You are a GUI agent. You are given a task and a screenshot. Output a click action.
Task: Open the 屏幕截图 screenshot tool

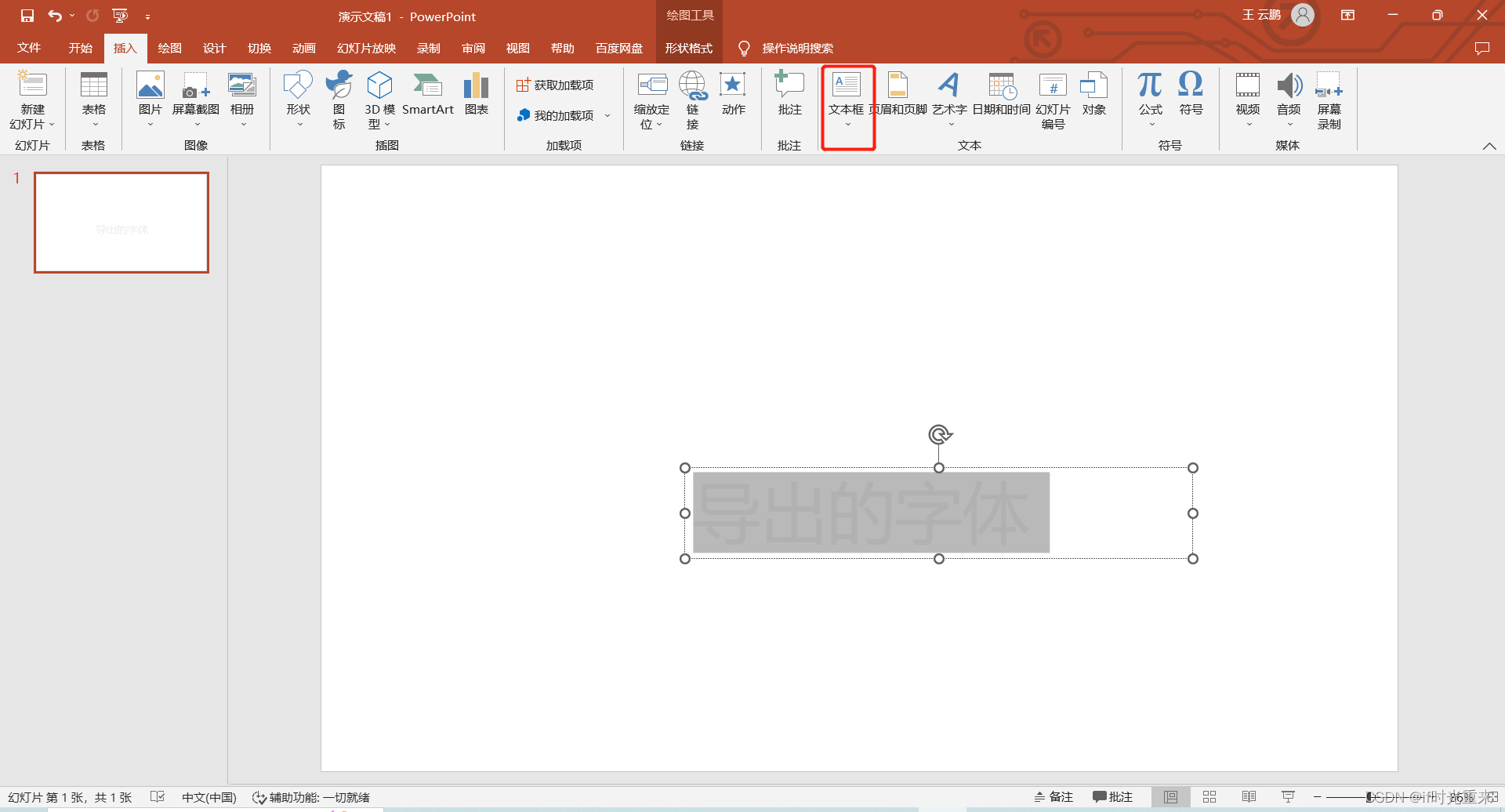[x=196, y=100]
